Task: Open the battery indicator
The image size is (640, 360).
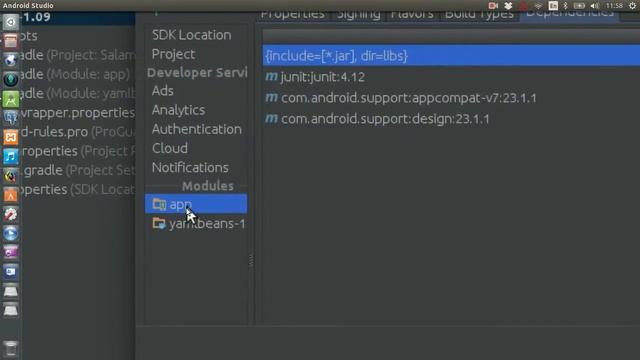Action: click(x=579, y=5)
